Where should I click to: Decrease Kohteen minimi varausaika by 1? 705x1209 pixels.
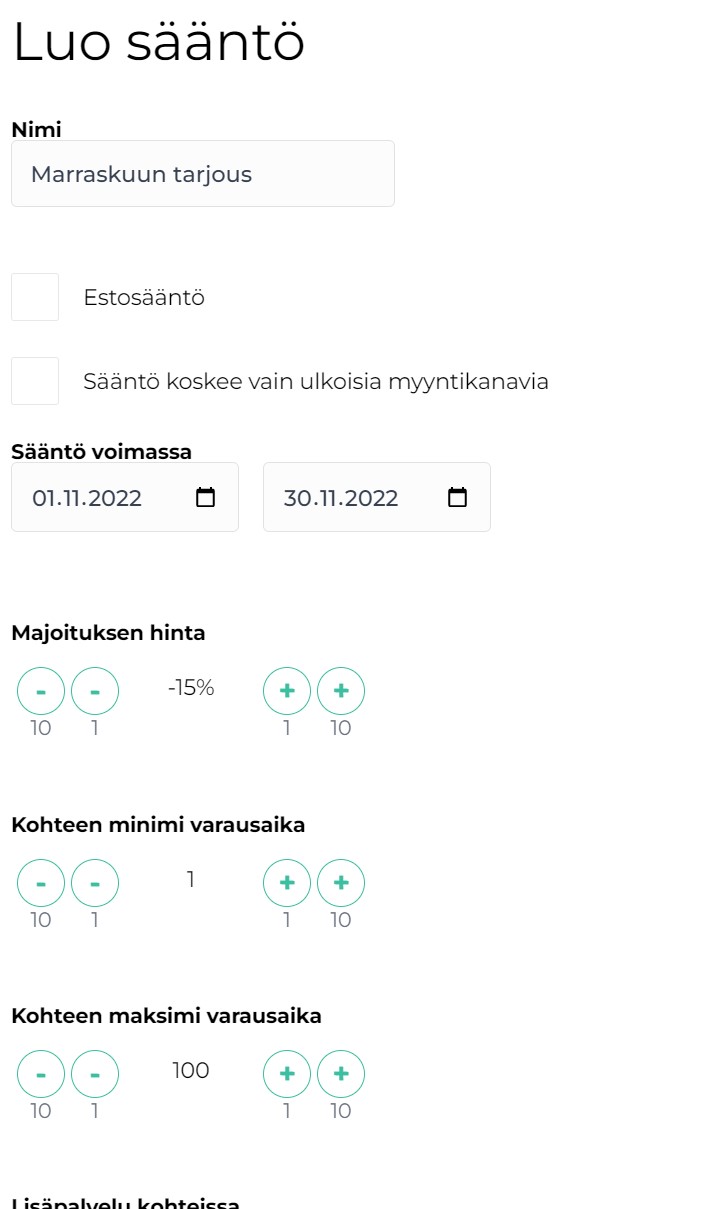(95, 883)
